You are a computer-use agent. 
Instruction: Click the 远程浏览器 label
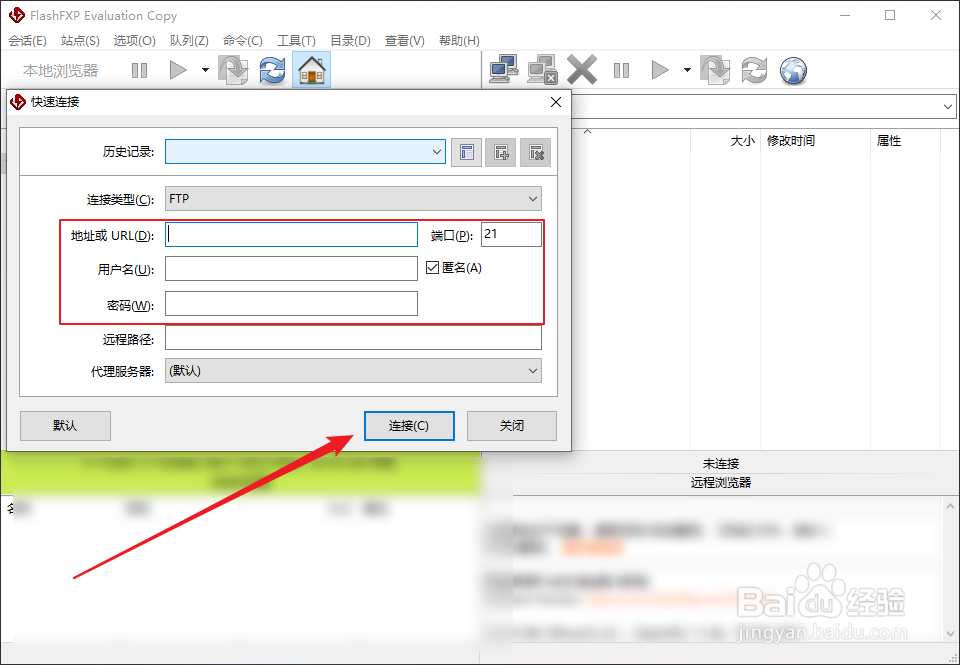(721, 483)
